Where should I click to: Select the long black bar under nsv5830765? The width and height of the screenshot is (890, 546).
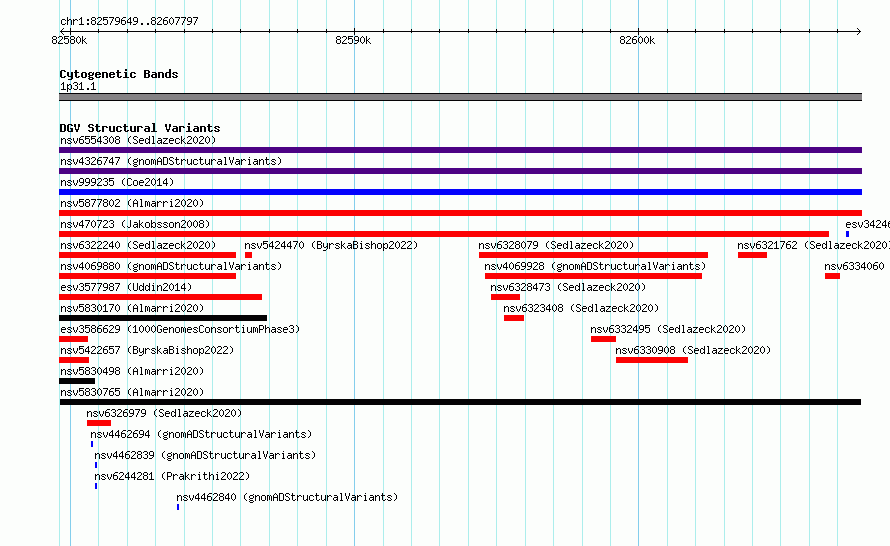(460, 402)
